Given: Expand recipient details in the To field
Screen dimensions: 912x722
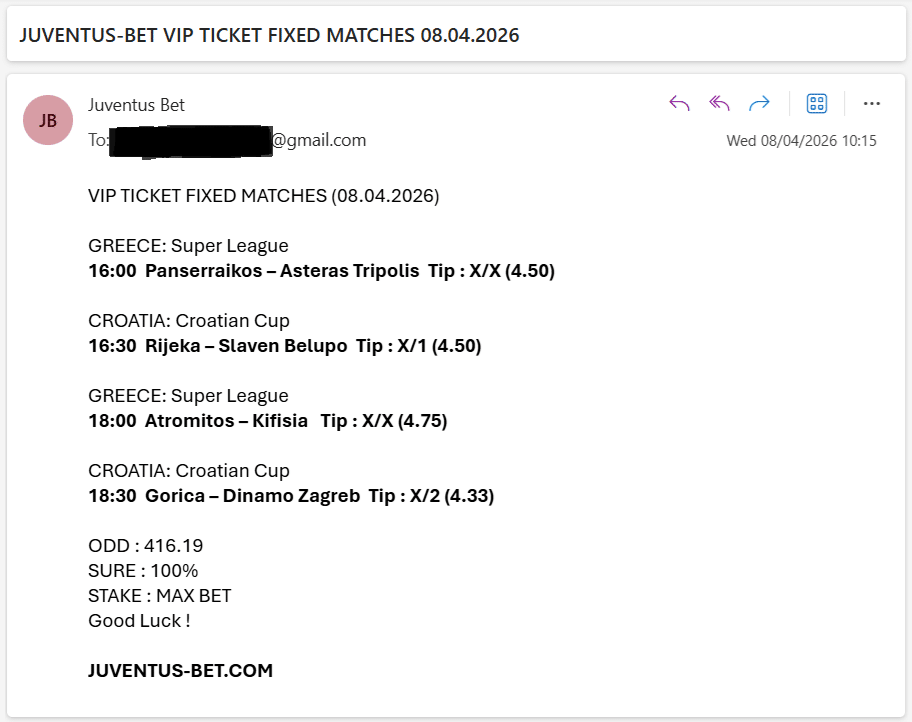Looking at the screenshot, I should 190,140.
